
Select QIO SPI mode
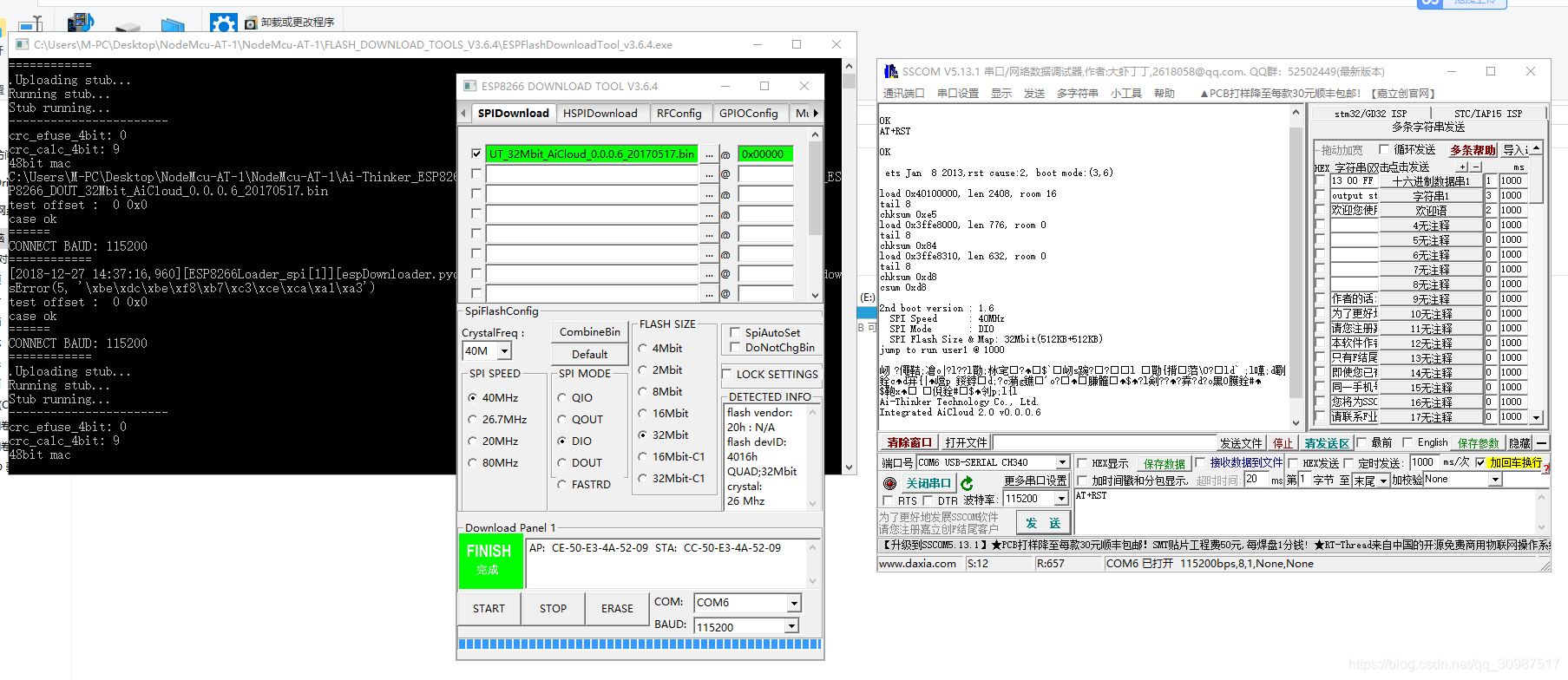click(562, 397)
